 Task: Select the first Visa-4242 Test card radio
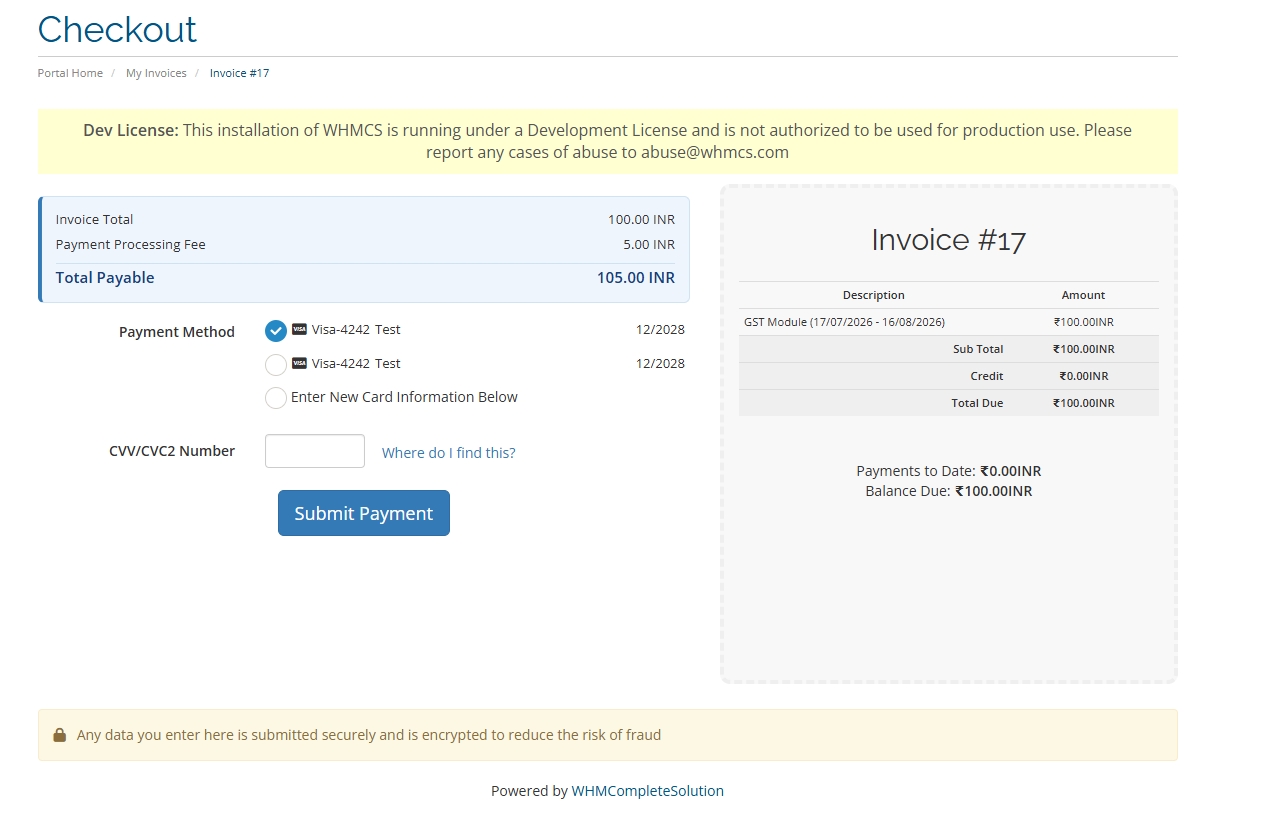pos(276,331)
